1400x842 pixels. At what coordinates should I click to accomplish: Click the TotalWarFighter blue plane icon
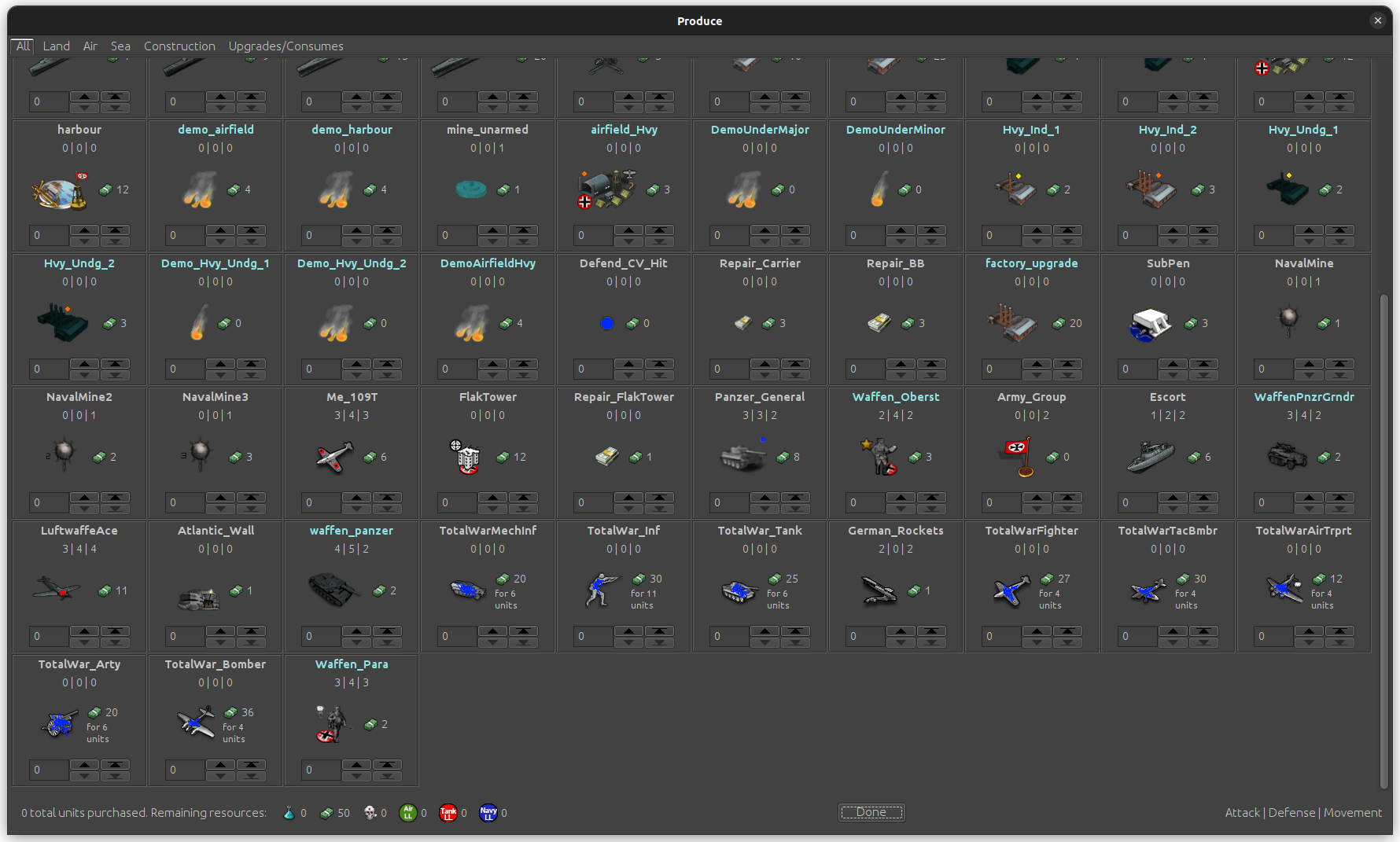pos(1011,590)
